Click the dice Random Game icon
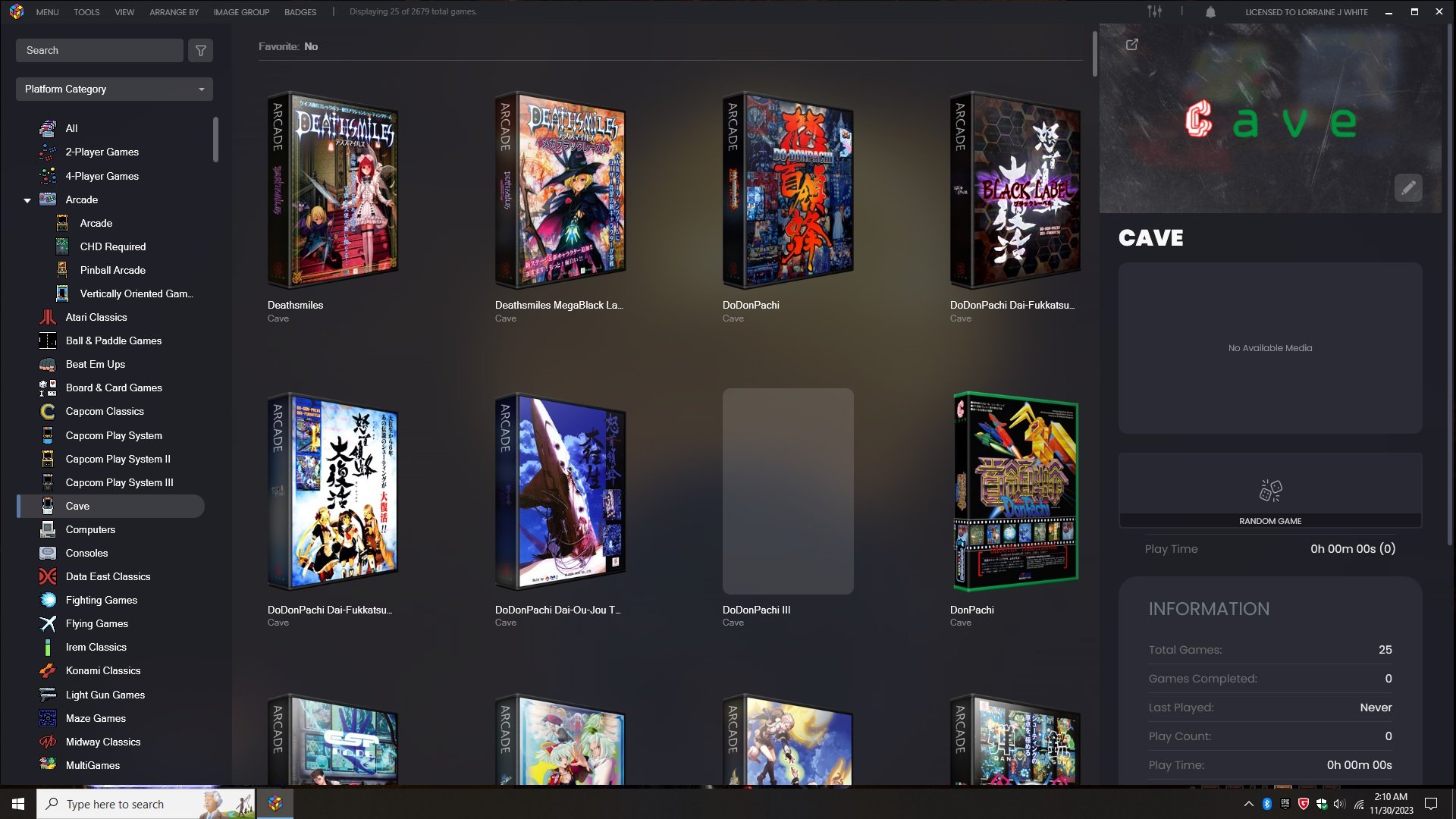This screenshot has height=819, width=1456. pyautogui.click(x=1270, y=491)
